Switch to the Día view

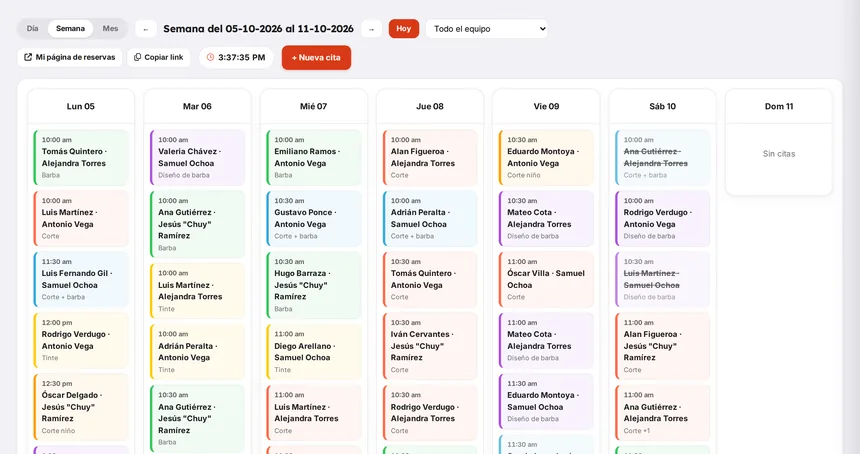[32, 29]
